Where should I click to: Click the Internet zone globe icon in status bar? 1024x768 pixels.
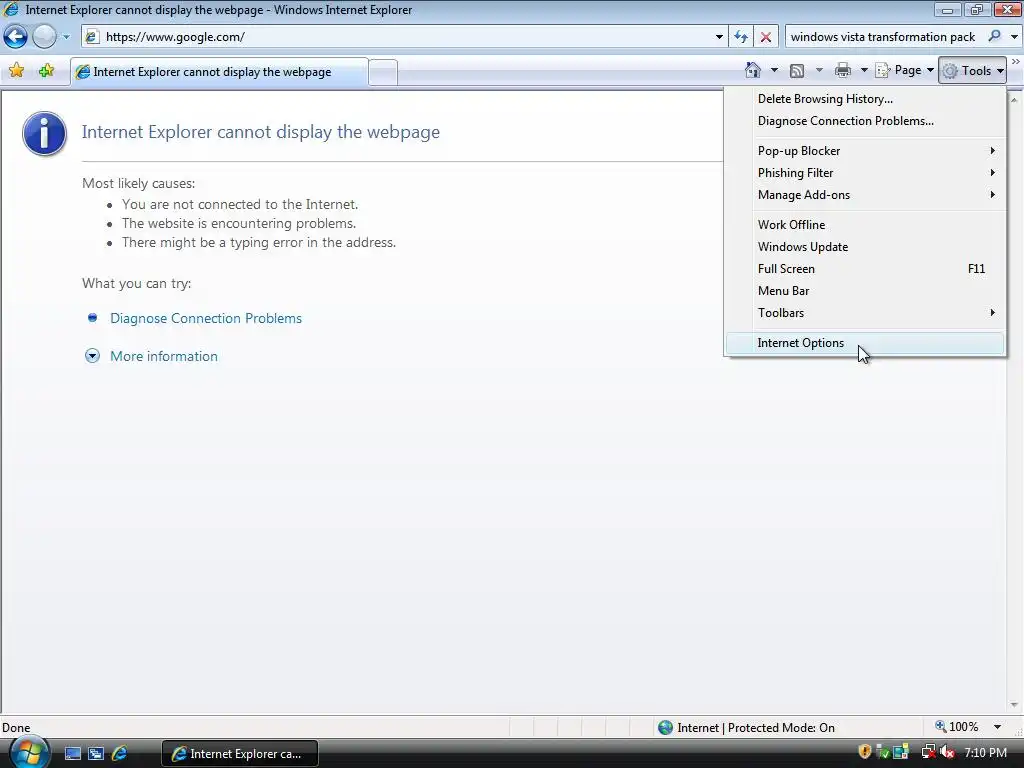coord(665,728)
